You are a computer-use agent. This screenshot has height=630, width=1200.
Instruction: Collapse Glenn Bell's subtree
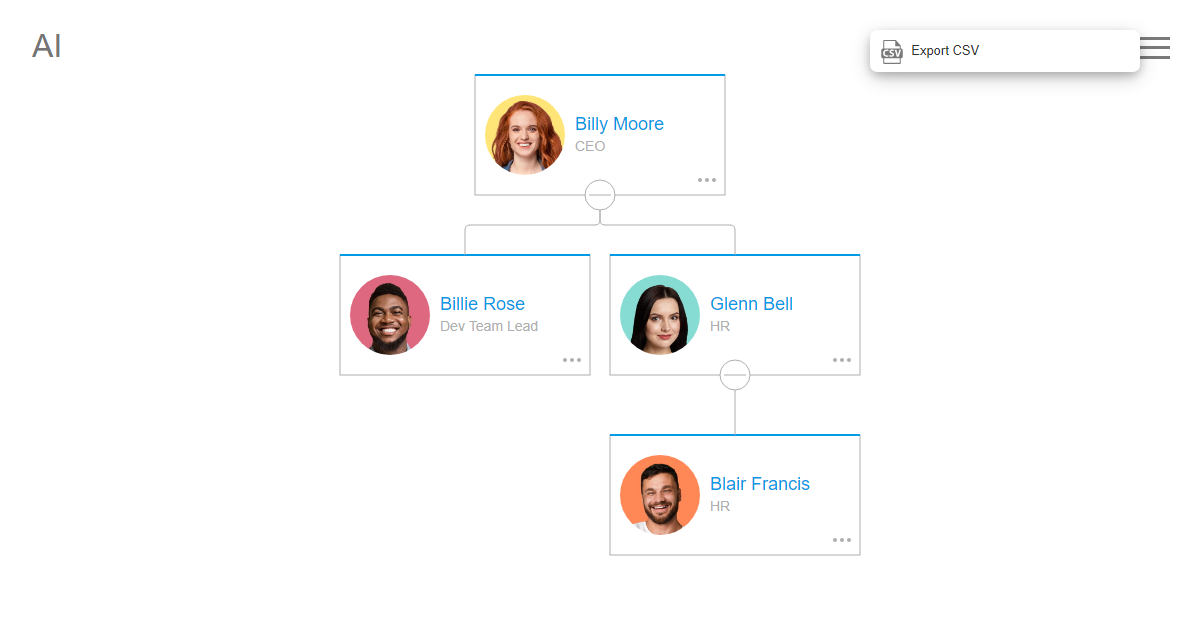coord(735,374)
